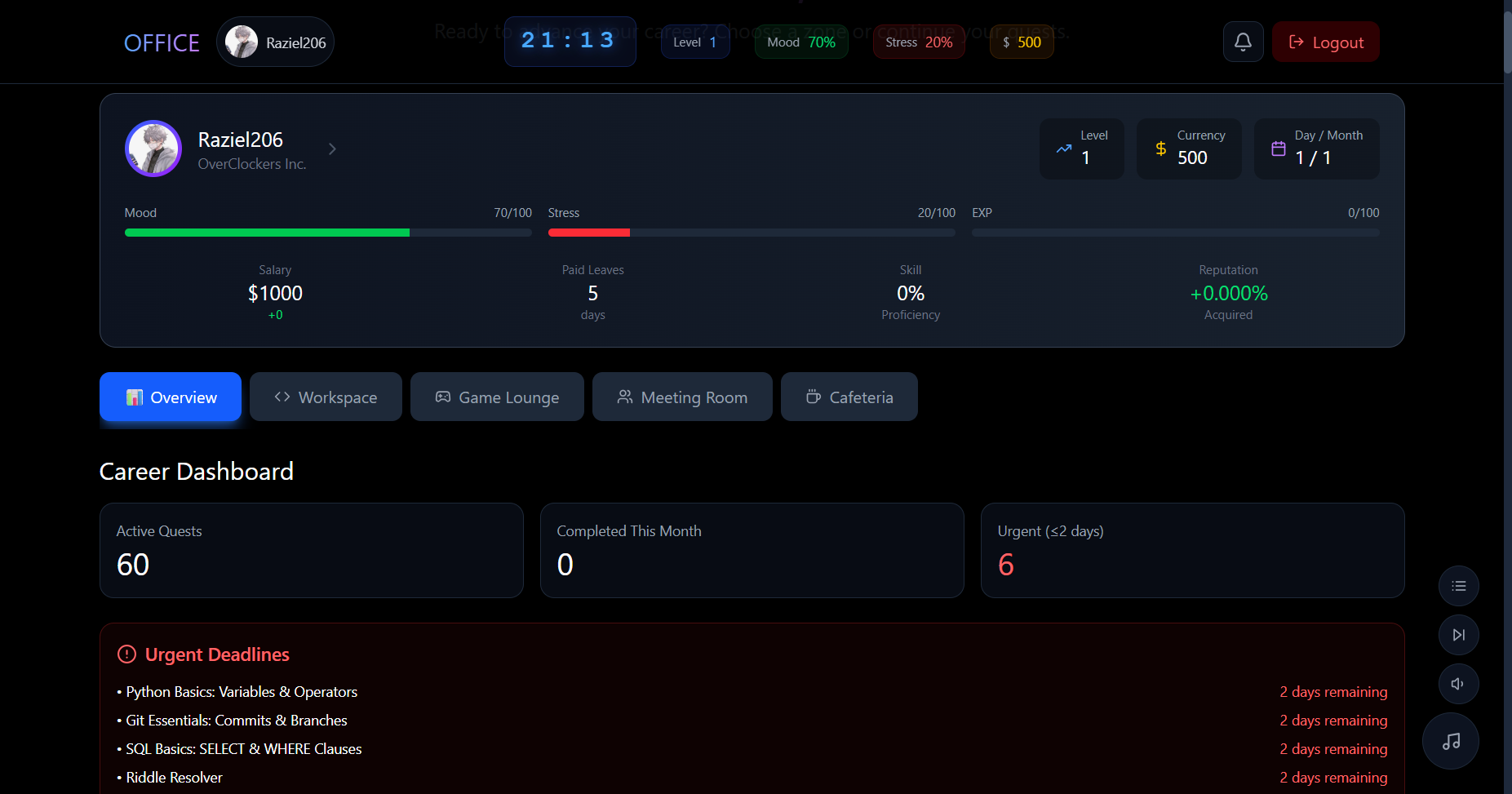This screenshot has height=794, width=1512.
Task: Click the EXP progress bar
Action: [1176, 233]
